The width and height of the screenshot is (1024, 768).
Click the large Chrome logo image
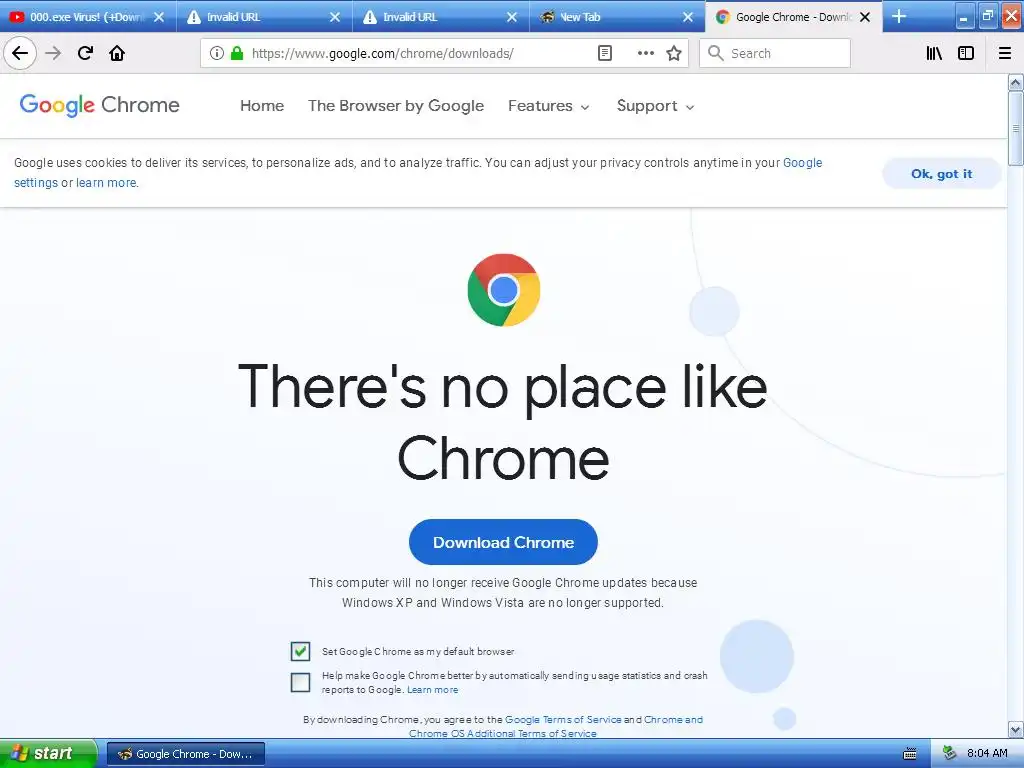[x=504, y=290]
